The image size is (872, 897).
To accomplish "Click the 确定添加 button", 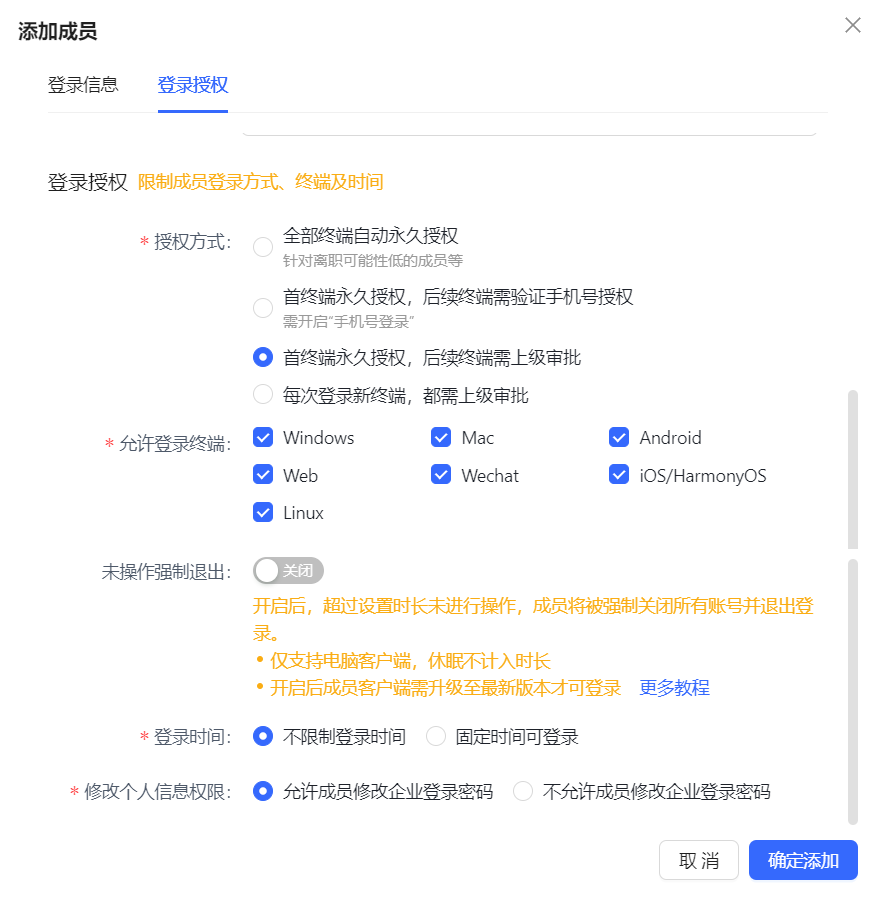I will 802,860.
